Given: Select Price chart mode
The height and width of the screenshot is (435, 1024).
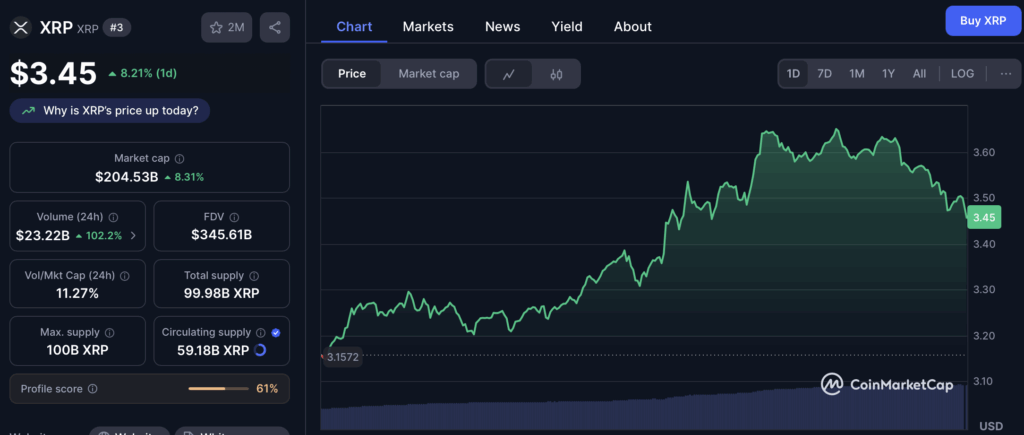Looking at the screenshot, I should [x=352, y=74].
